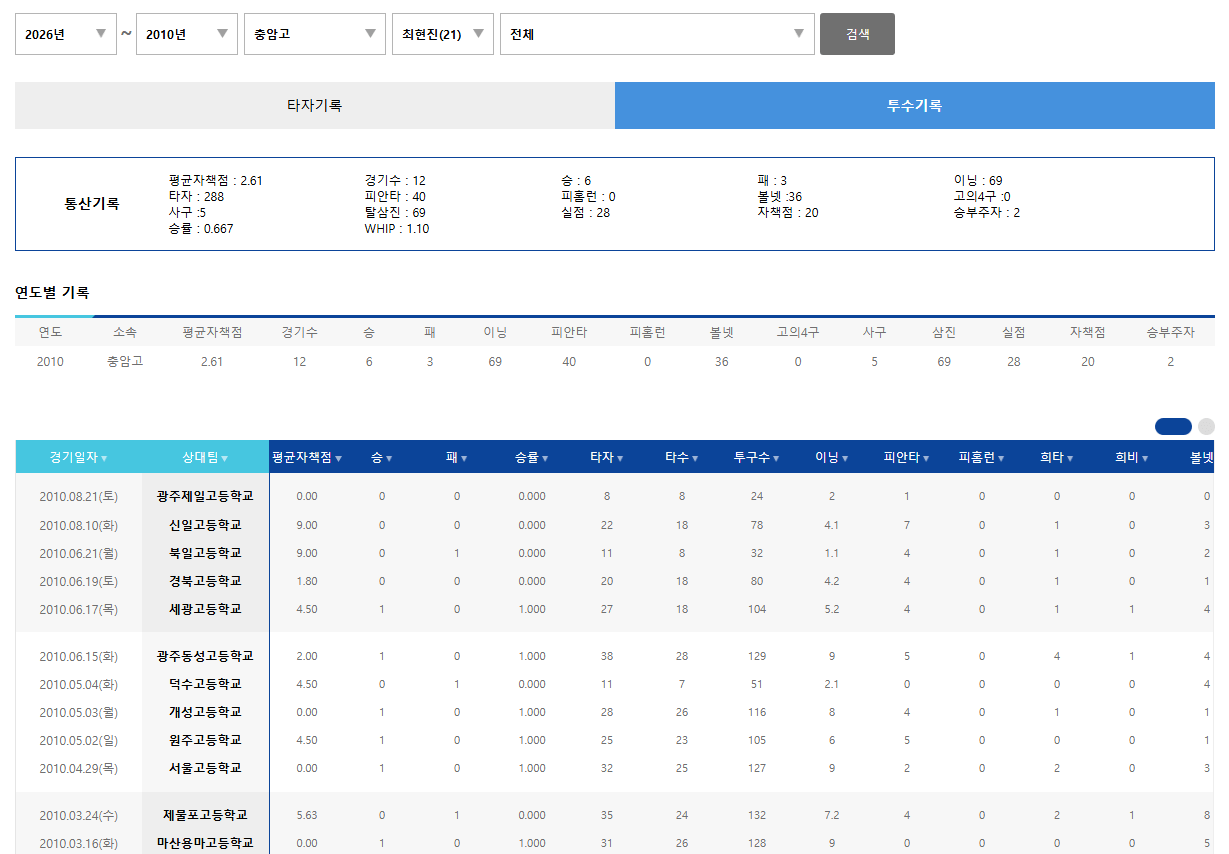
Task: Click opponent 서울고등학교
Action: pos(205,768)
